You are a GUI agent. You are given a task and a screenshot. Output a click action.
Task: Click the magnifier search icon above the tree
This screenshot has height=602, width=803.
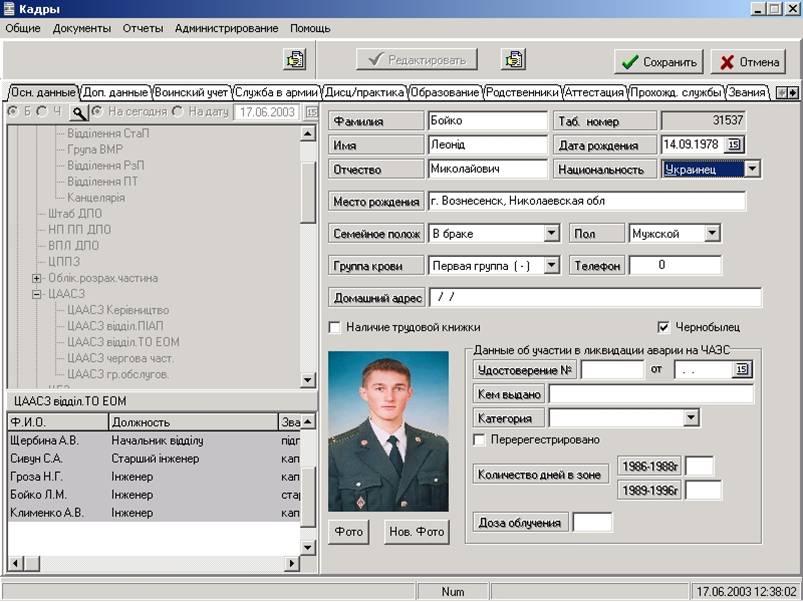point(79,112)
